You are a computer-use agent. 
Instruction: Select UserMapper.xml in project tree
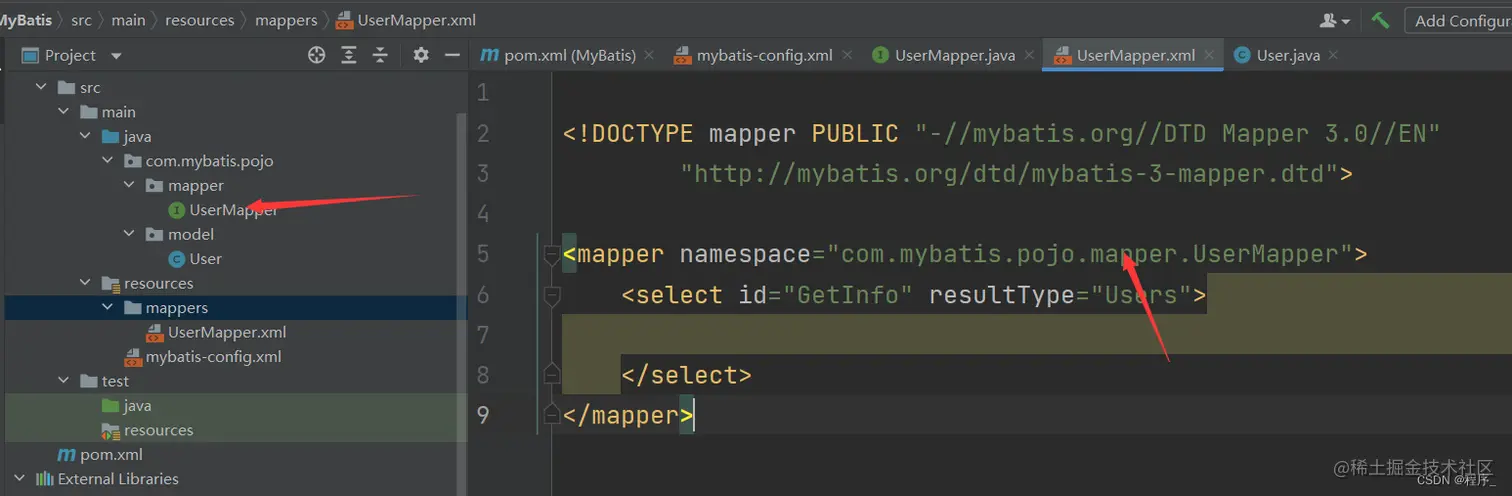[x=216, y=332]
